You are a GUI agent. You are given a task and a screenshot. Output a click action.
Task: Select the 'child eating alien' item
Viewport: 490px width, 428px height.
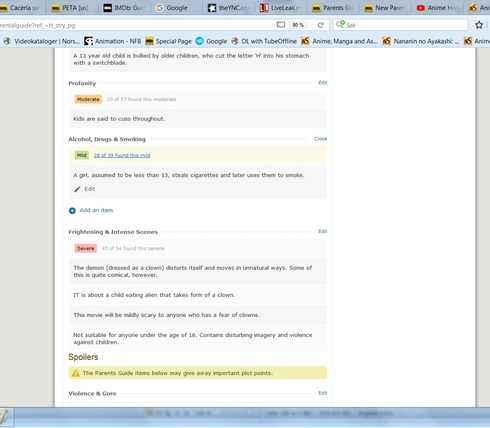click(x=198, y=295)
